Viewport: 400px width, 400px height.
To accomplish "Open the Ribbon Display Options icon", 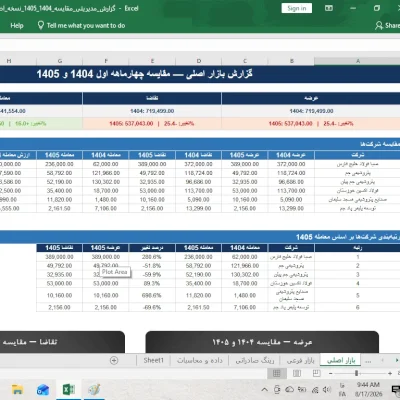I will point(329,8).
